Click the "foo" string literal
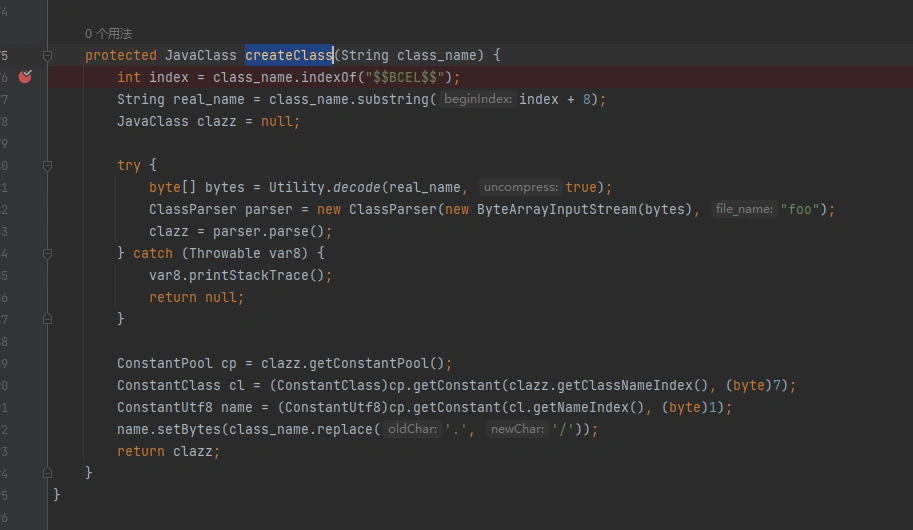Viewport: 913px width, 530px height. coord(803,209)
